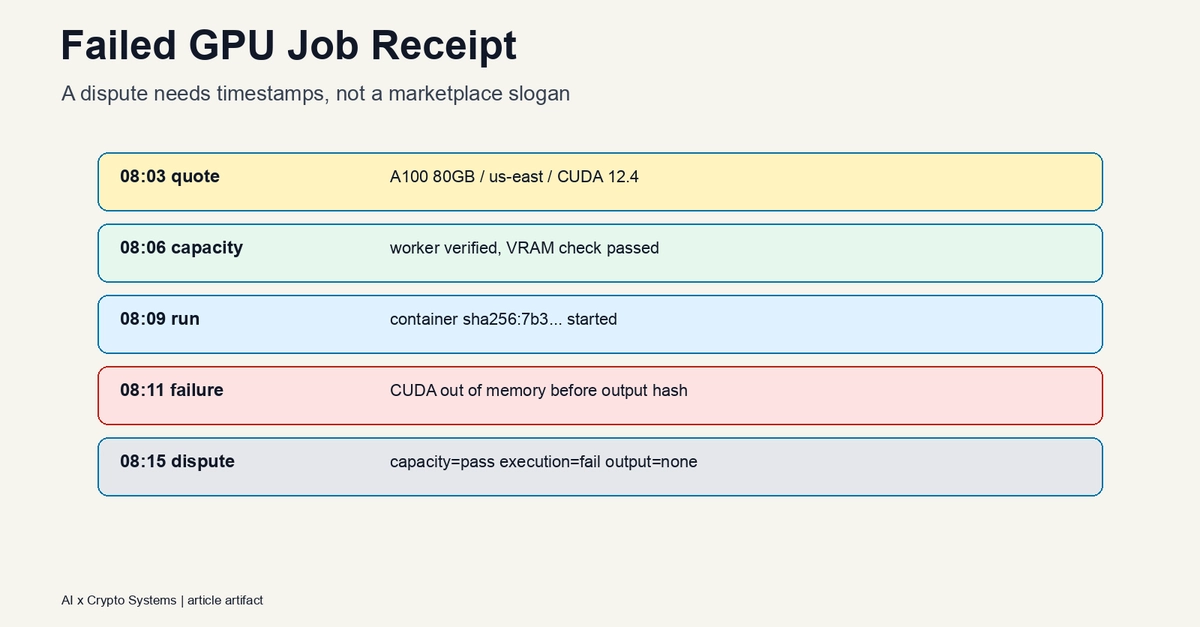Image resolution: width=1200 pixels, height=627 pixels.
Task: Click the 08:09 run label
Action: coord(160,319)
